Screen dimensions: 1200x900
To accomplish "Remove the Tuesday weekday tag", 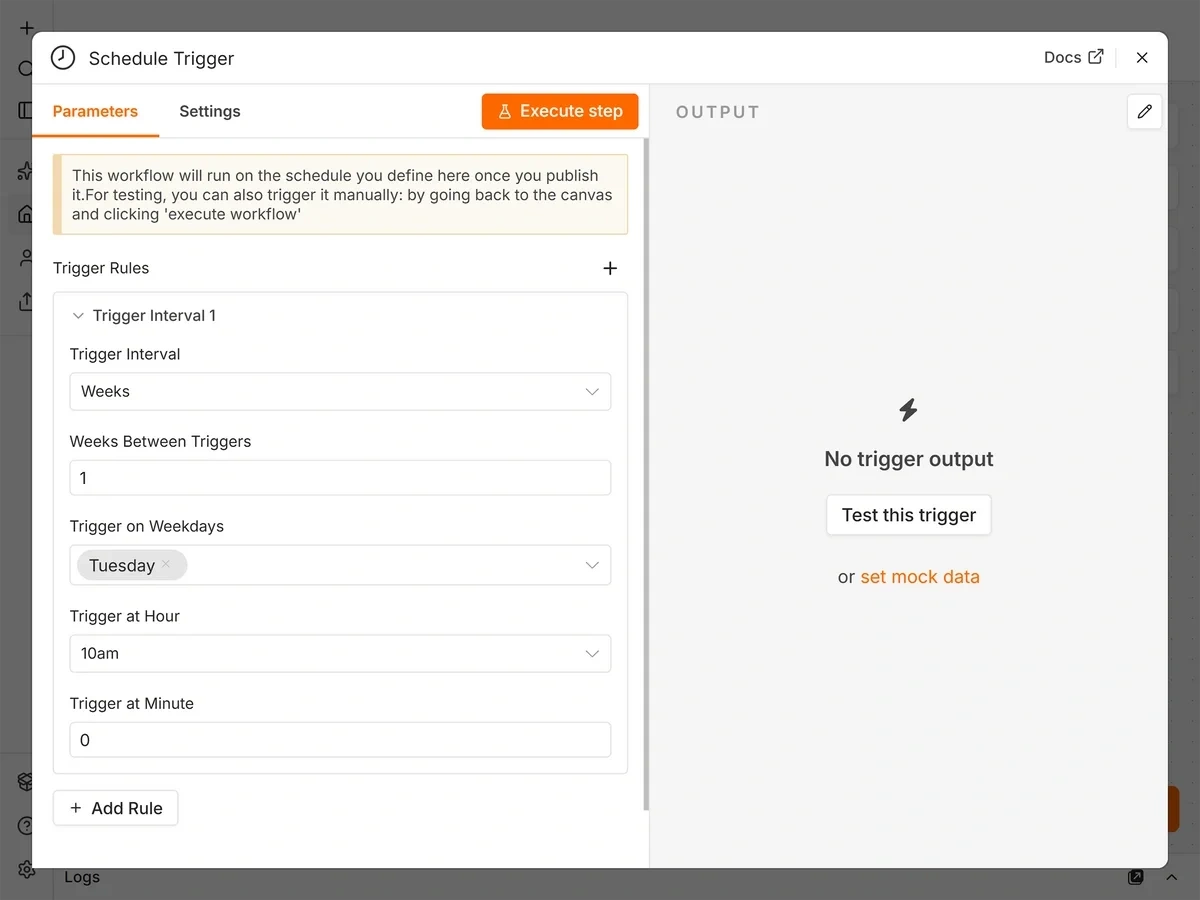I will click(166, 564).
